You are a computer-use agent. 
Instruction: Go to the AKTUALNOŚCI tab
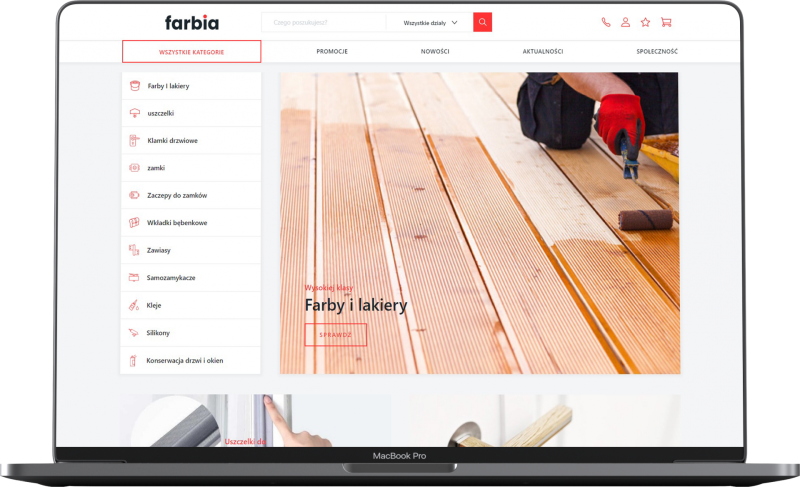tap(543, 52)
